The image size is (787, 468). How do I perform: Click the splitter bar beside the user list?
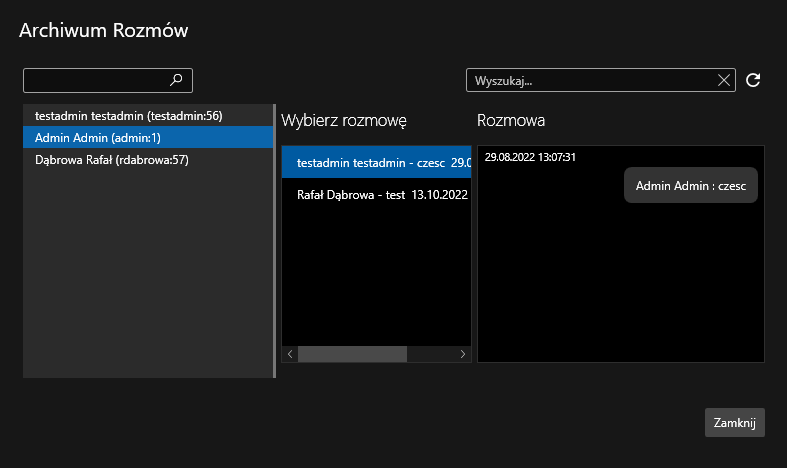coord(274,240)
